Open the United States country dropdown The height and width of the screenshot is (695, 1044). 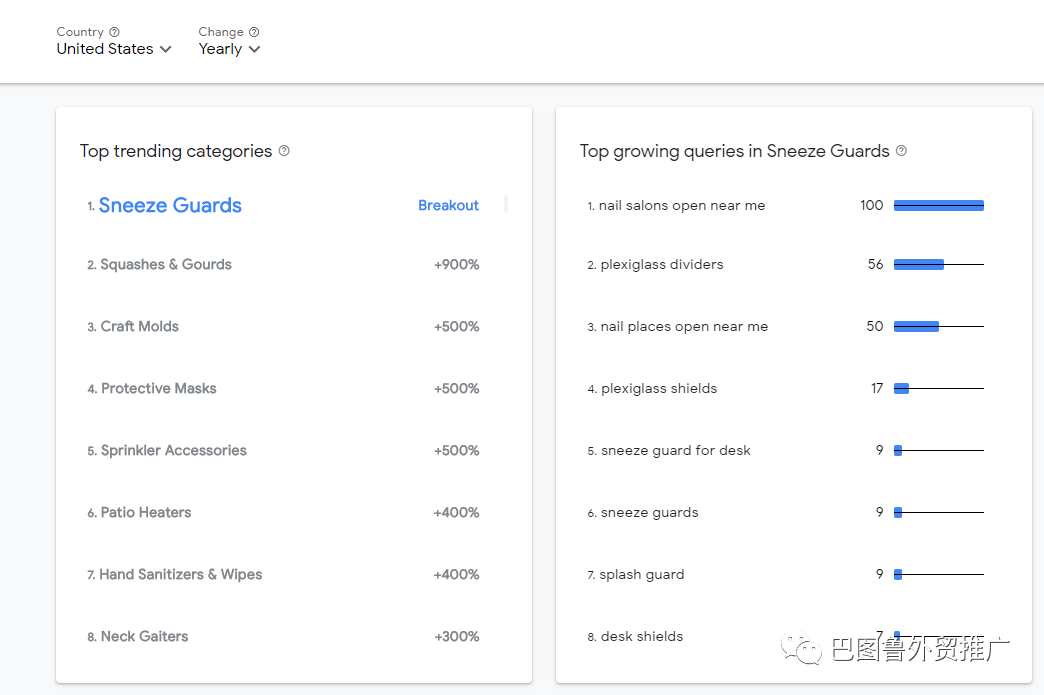click(114, 49)
